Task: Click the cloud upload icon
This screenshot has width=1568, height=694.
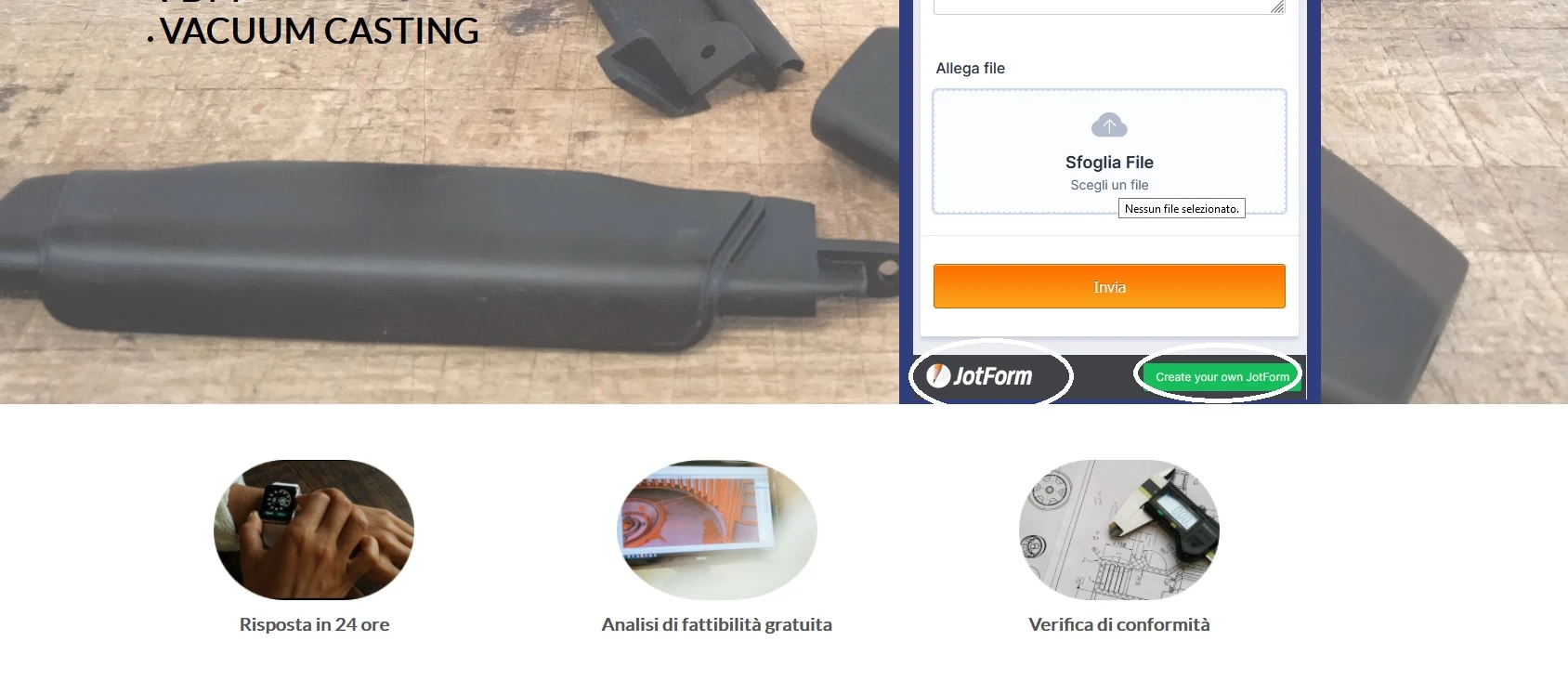Action: [x=1109, y=124]
